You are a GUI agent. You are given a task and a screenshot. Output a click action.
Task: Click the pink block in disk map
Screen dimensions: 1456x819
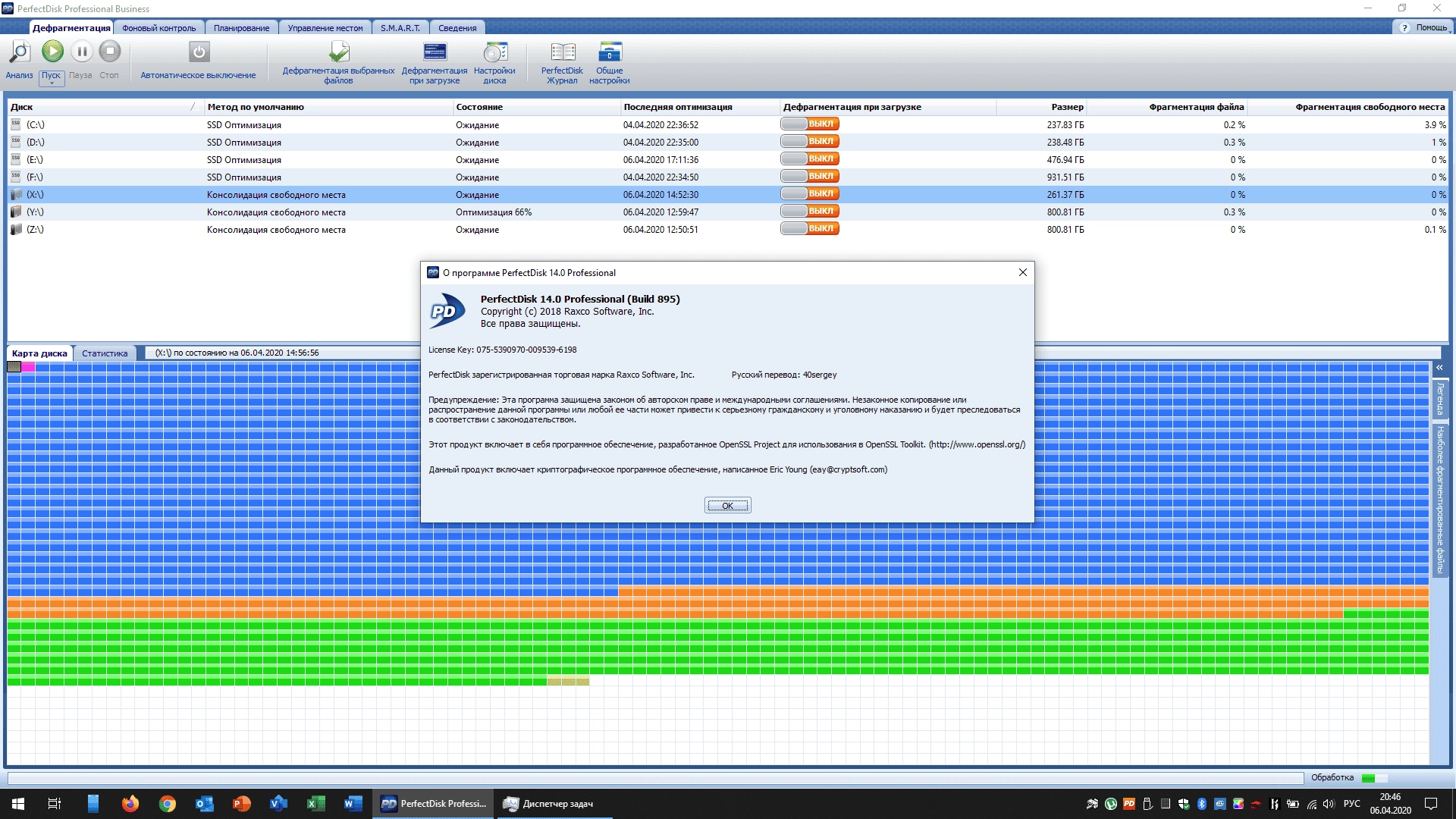[x=28, y=367]
